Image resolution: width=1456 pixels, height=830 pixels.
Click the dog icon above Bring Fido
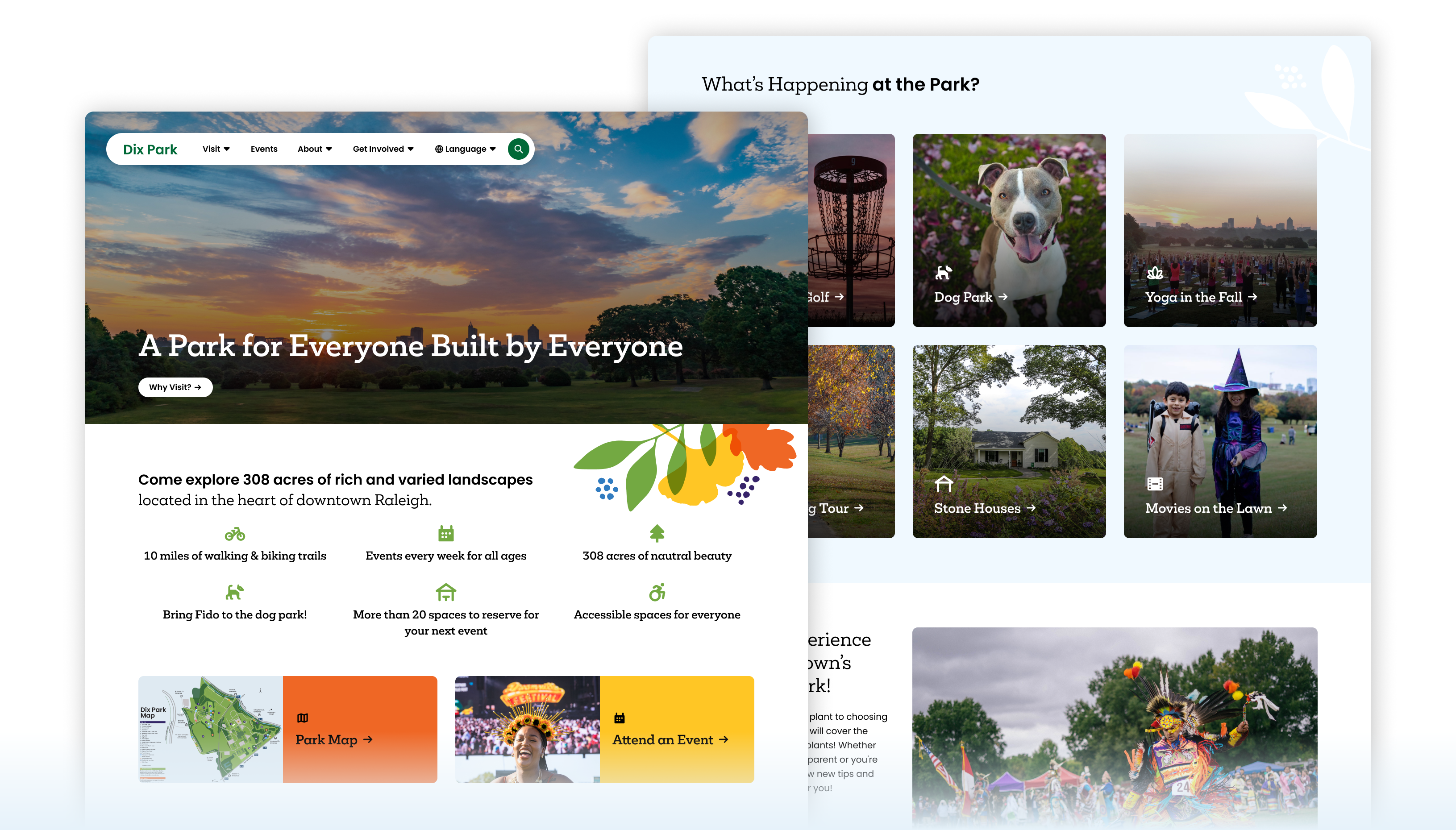click(234, 592)
